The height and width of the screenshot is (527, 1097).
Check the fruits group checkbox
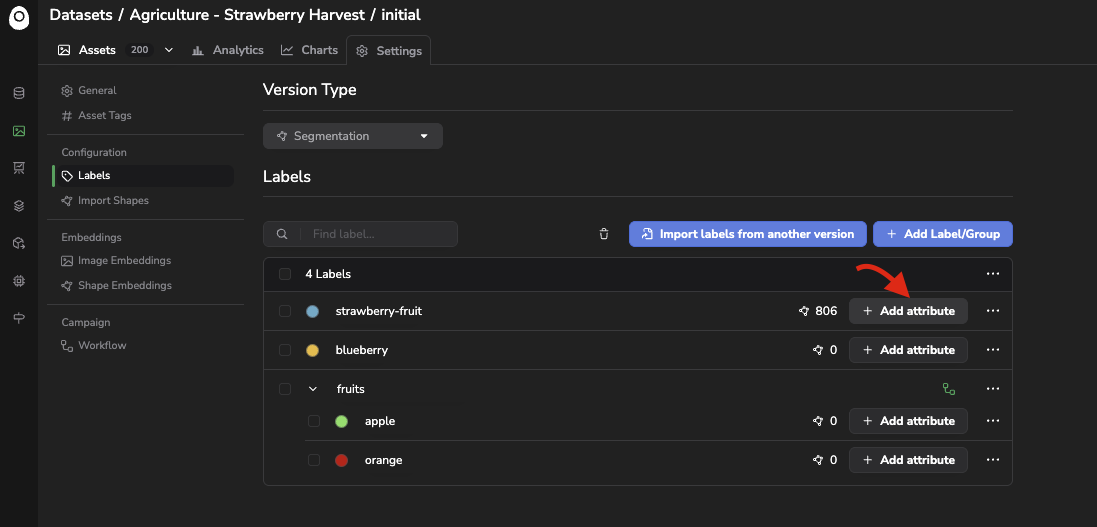click(285, 388)
